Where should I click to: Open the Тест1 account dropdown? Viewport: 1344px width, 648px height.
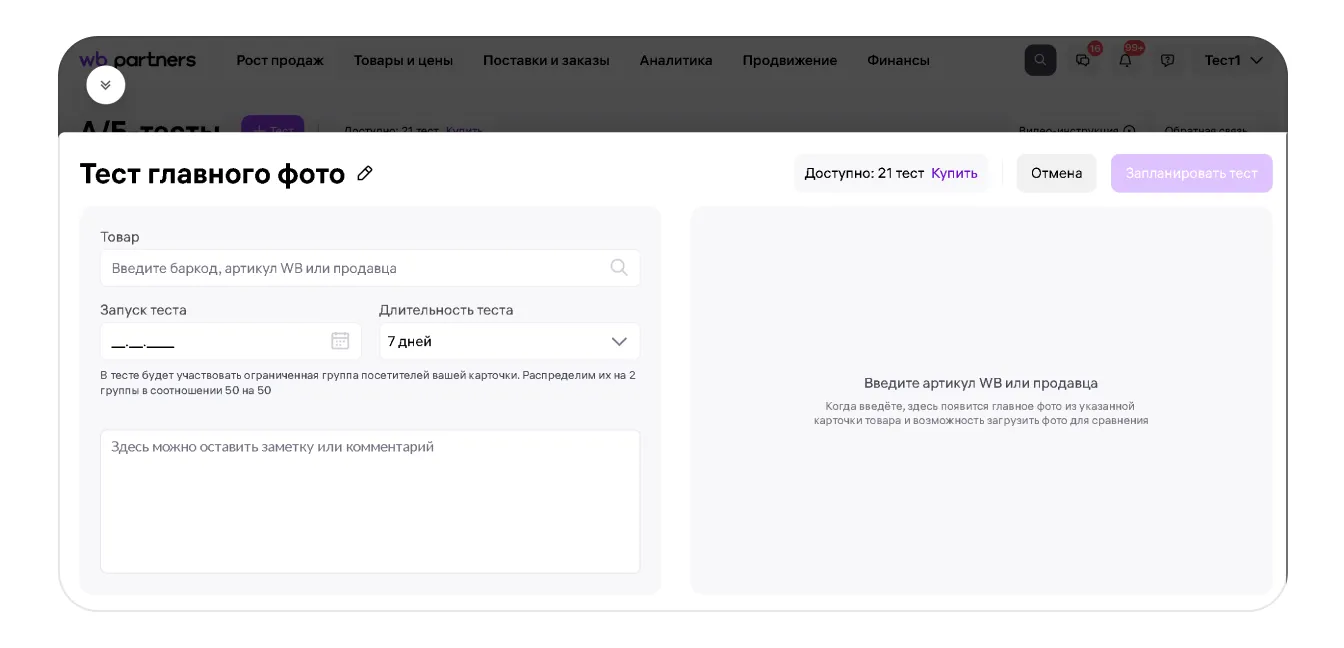[x=1233, y=60]
